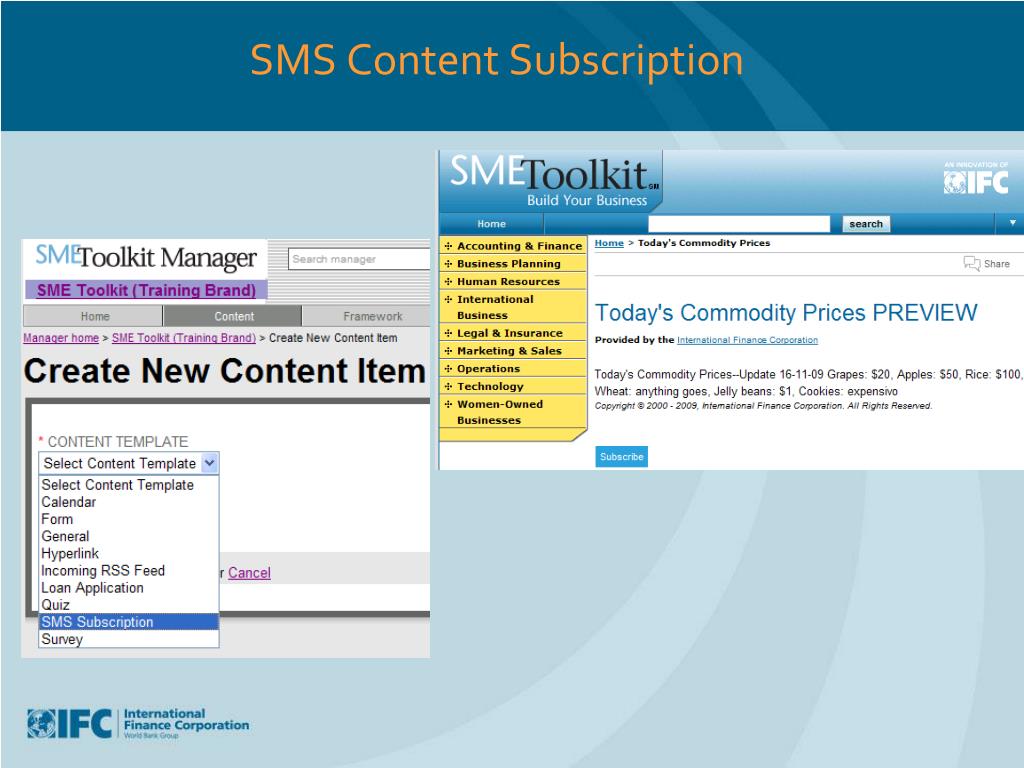Click the IFC globe logo at slide bottom
Viewport: 1024px width, 768px height.
pos(69,724)
